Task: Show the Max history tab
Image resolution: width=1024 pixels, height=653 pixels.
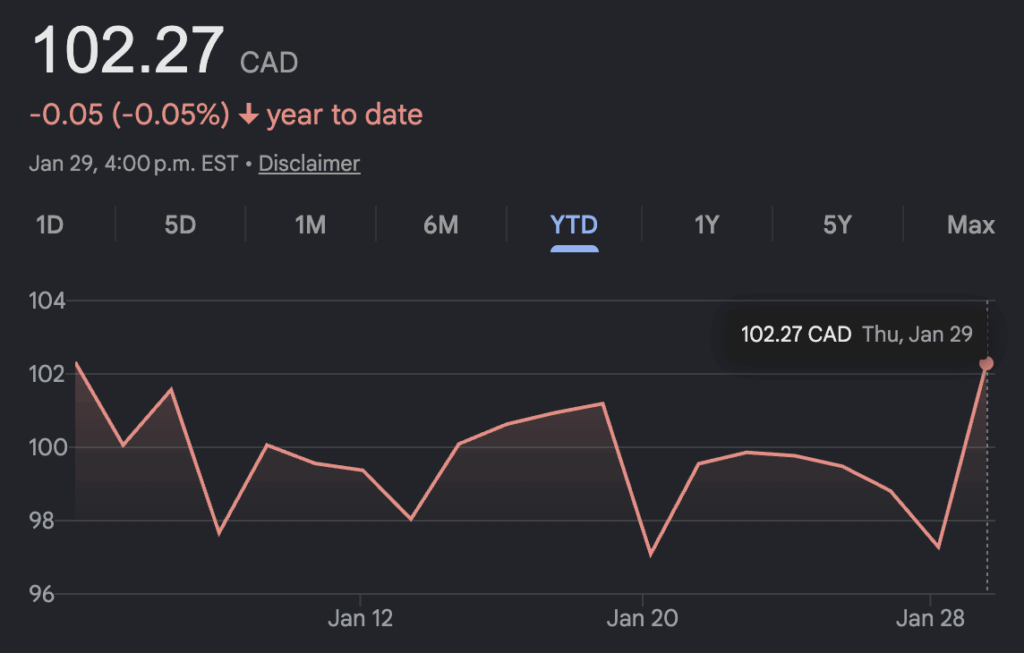Action: coord(970,225)
